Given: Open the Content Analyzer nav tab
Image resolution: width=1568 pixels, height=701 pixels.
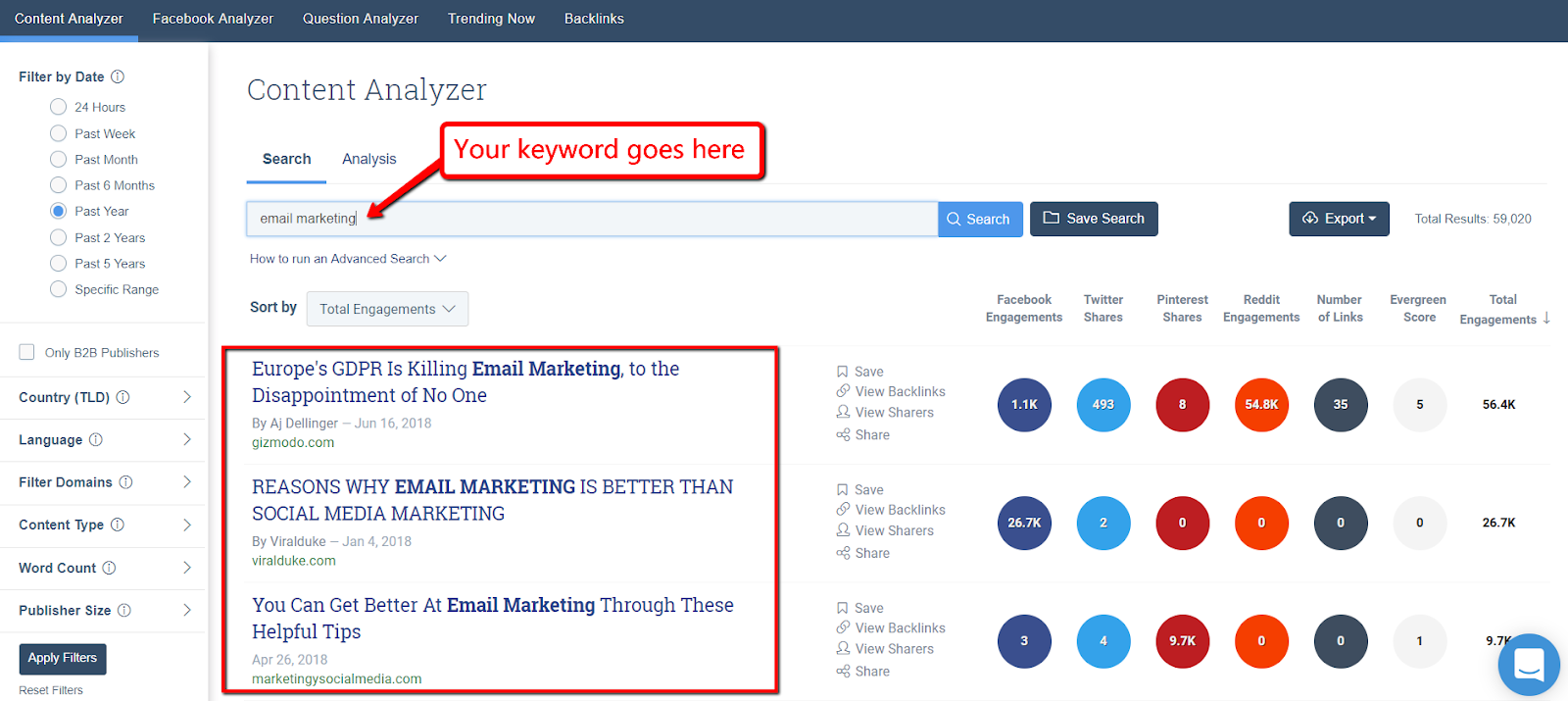Looking at the screenshot, I should click(x=69, y=19).
